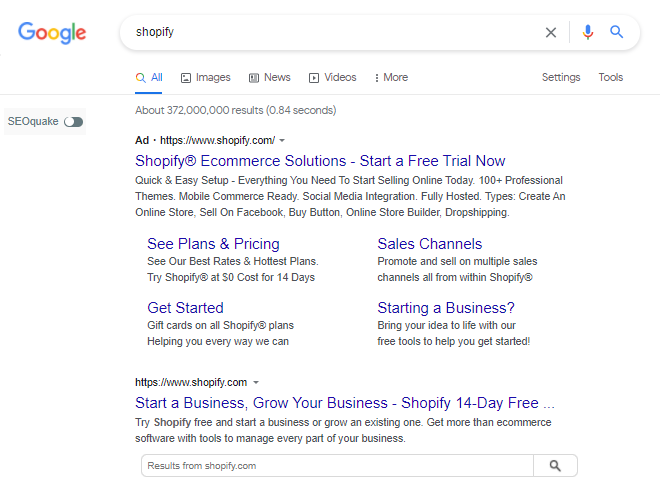
Task: Click the Google logo
Action: (x=52, y=32)
